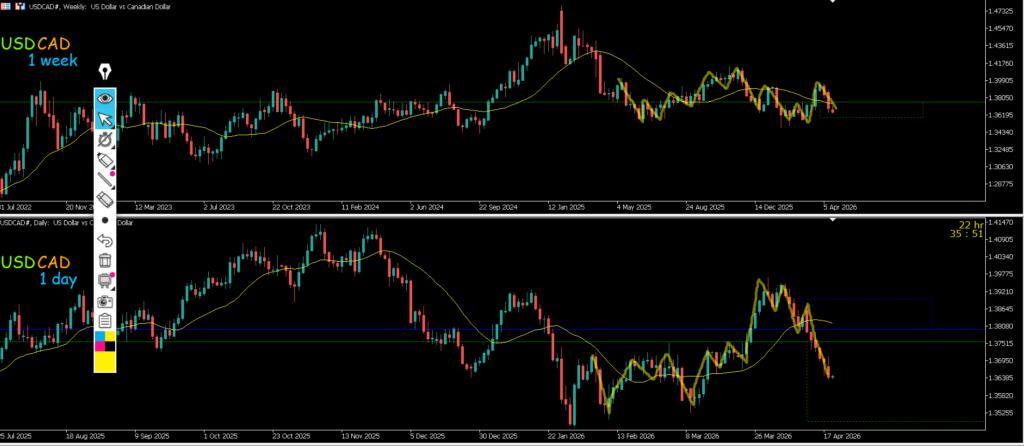Click the 1.47325 price on the weekly scale

click(x=1002, y=11)
